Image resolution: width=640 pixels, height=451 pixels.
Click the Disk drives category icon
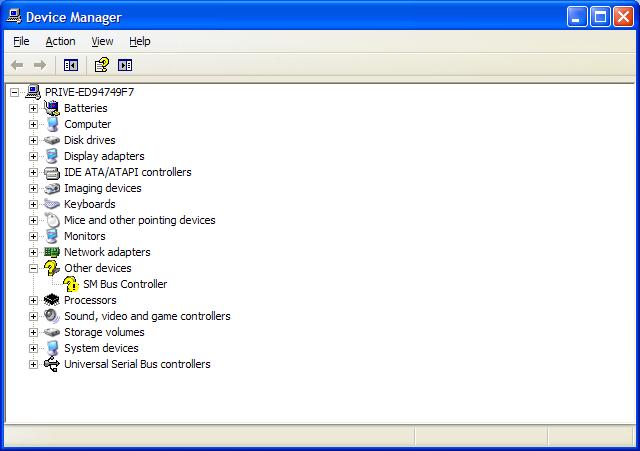52,140
